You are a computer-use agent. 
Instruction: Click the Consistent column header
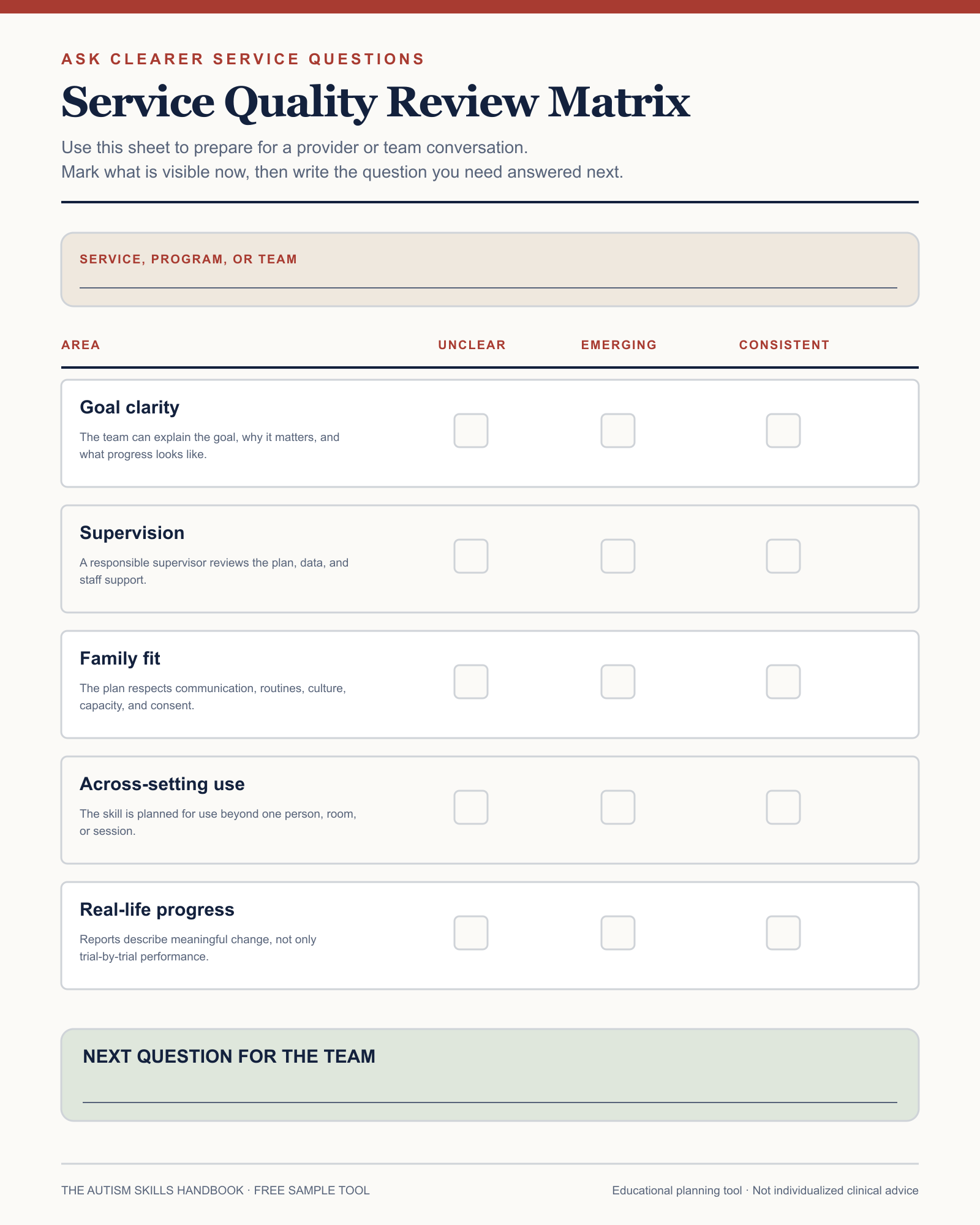(784, 345)
